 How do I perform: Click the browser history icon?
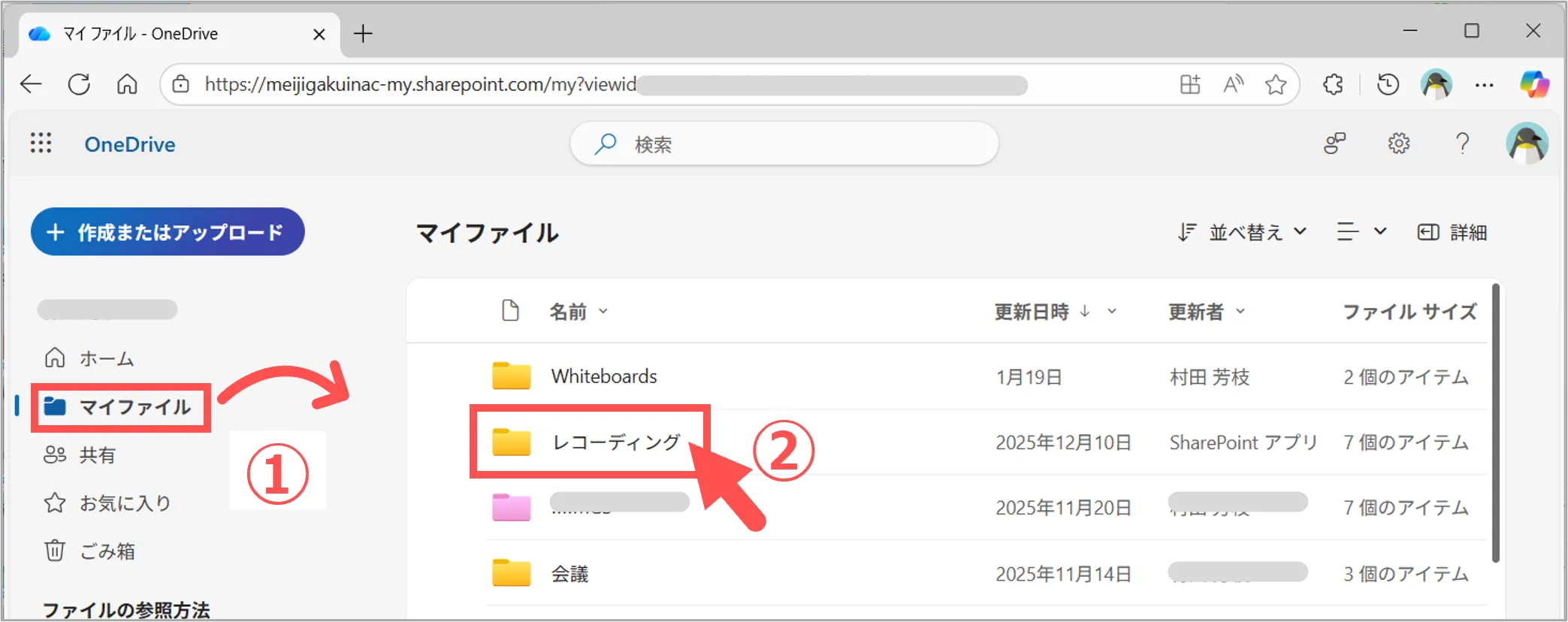pyautogui.click(x=1388, y=84)
